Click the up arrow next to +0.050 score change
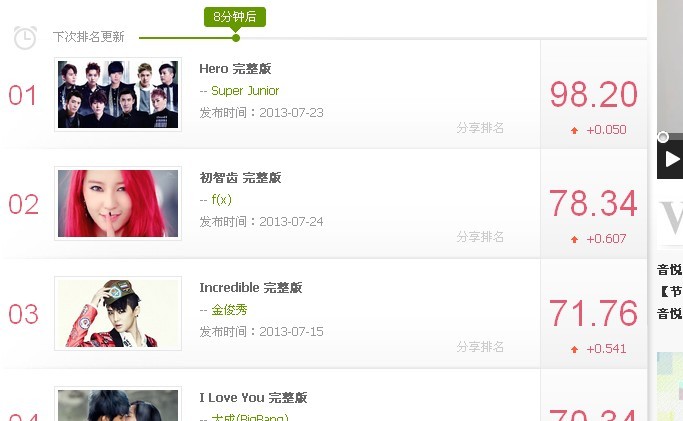Image resolution: width=683 pixels, height=421 pixels. pos(574,130)
